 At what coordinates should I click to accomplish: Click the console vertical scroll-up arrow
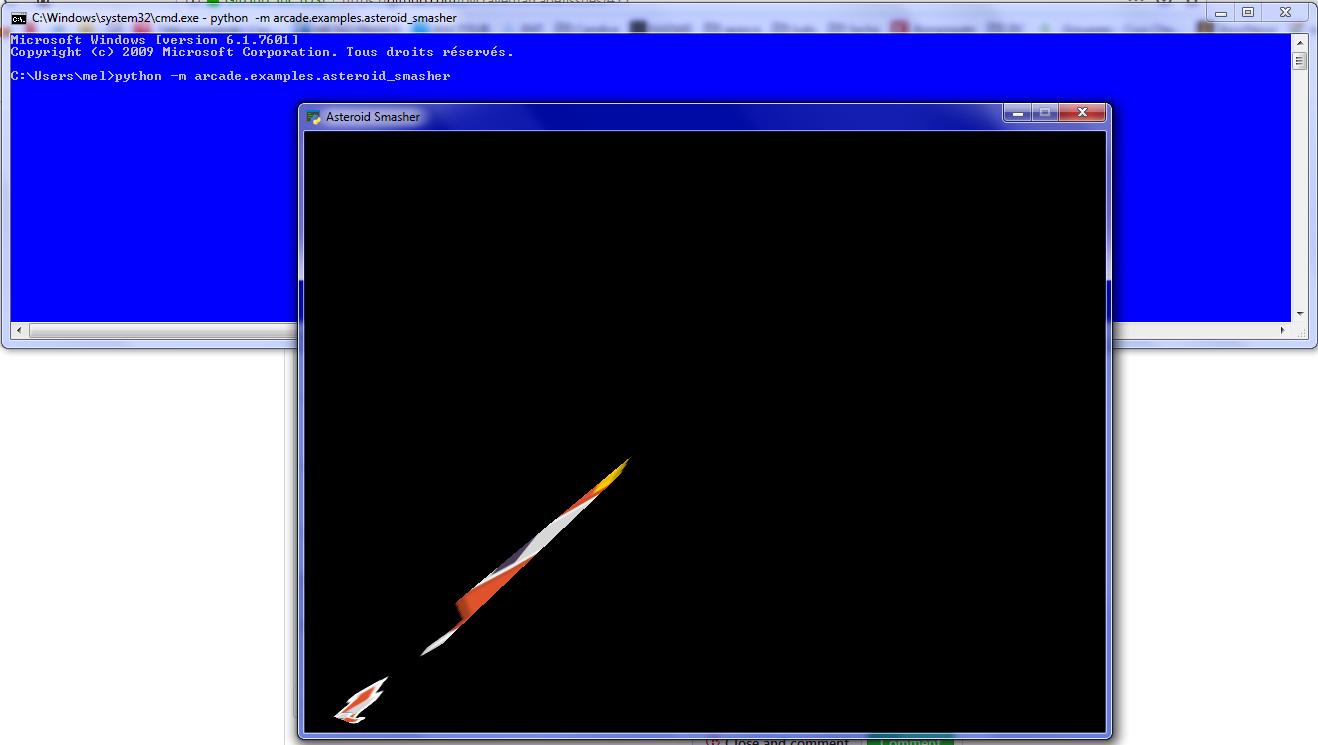(1299, 41)
